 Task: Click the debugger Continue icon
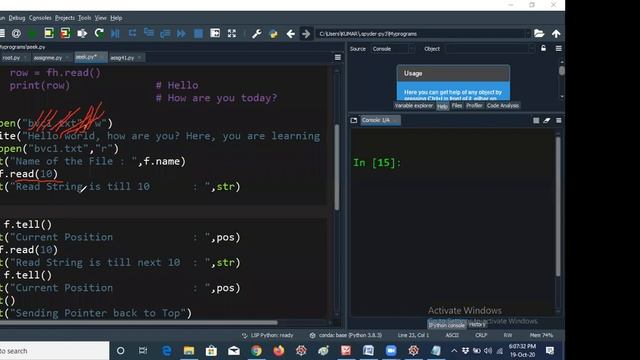182,33
